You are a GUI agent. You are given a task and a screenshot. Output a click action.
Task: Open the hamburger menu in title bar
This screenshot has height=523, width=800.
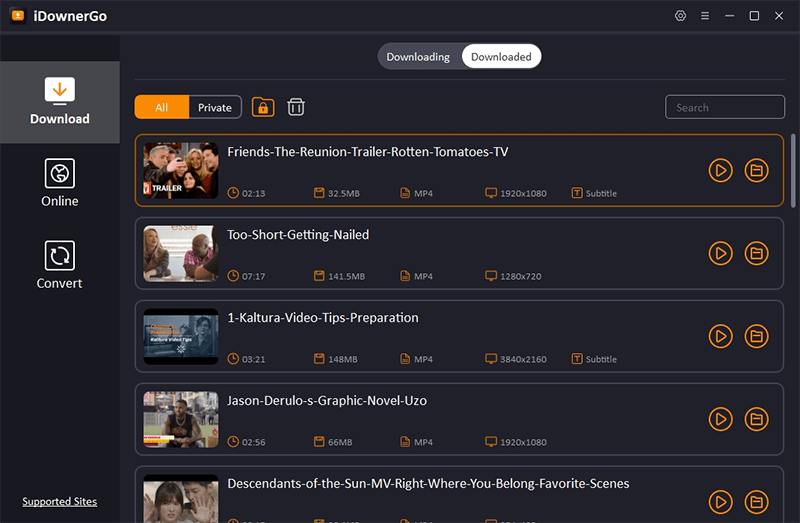(705, 16)
